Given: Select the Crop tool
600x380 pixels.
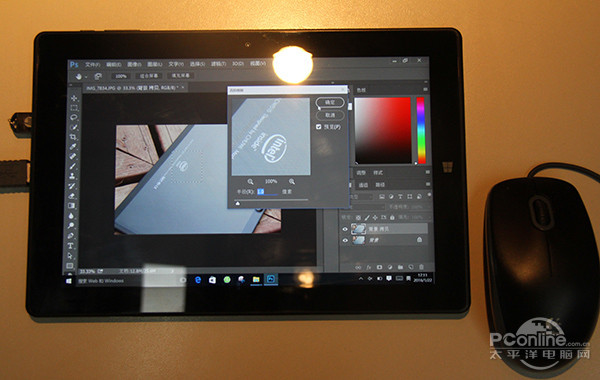Looking at the screenshot, I should [73, 137].
